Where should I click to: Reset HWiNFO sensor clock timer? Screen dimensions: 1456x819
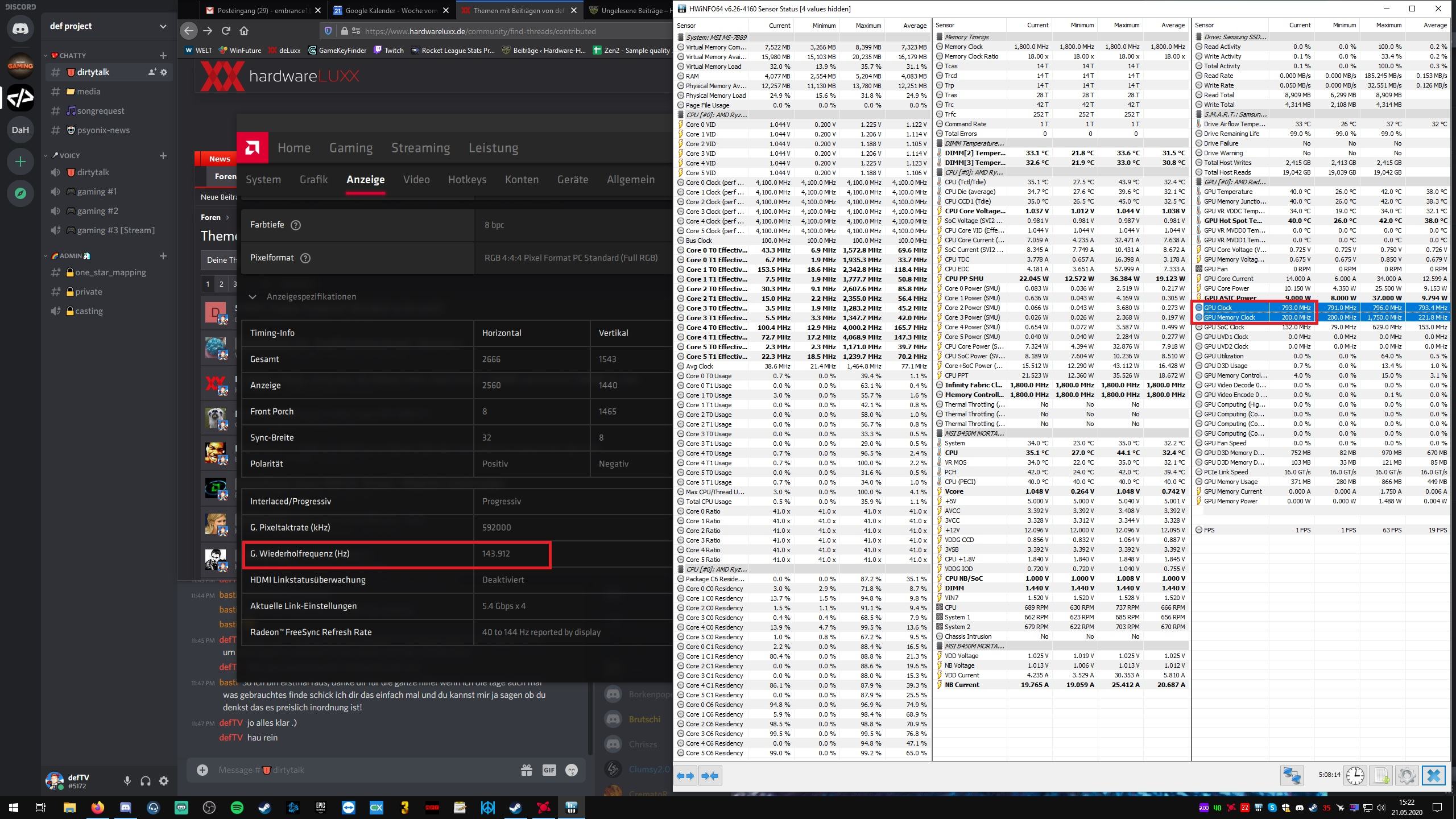(1355, 775)
